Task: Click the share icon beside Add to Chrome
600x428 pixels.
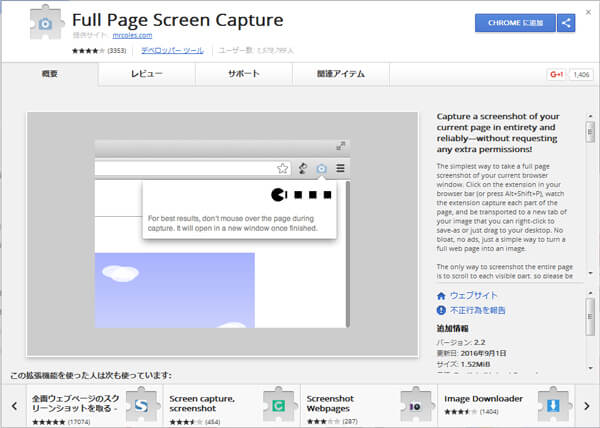Action: 566,22
